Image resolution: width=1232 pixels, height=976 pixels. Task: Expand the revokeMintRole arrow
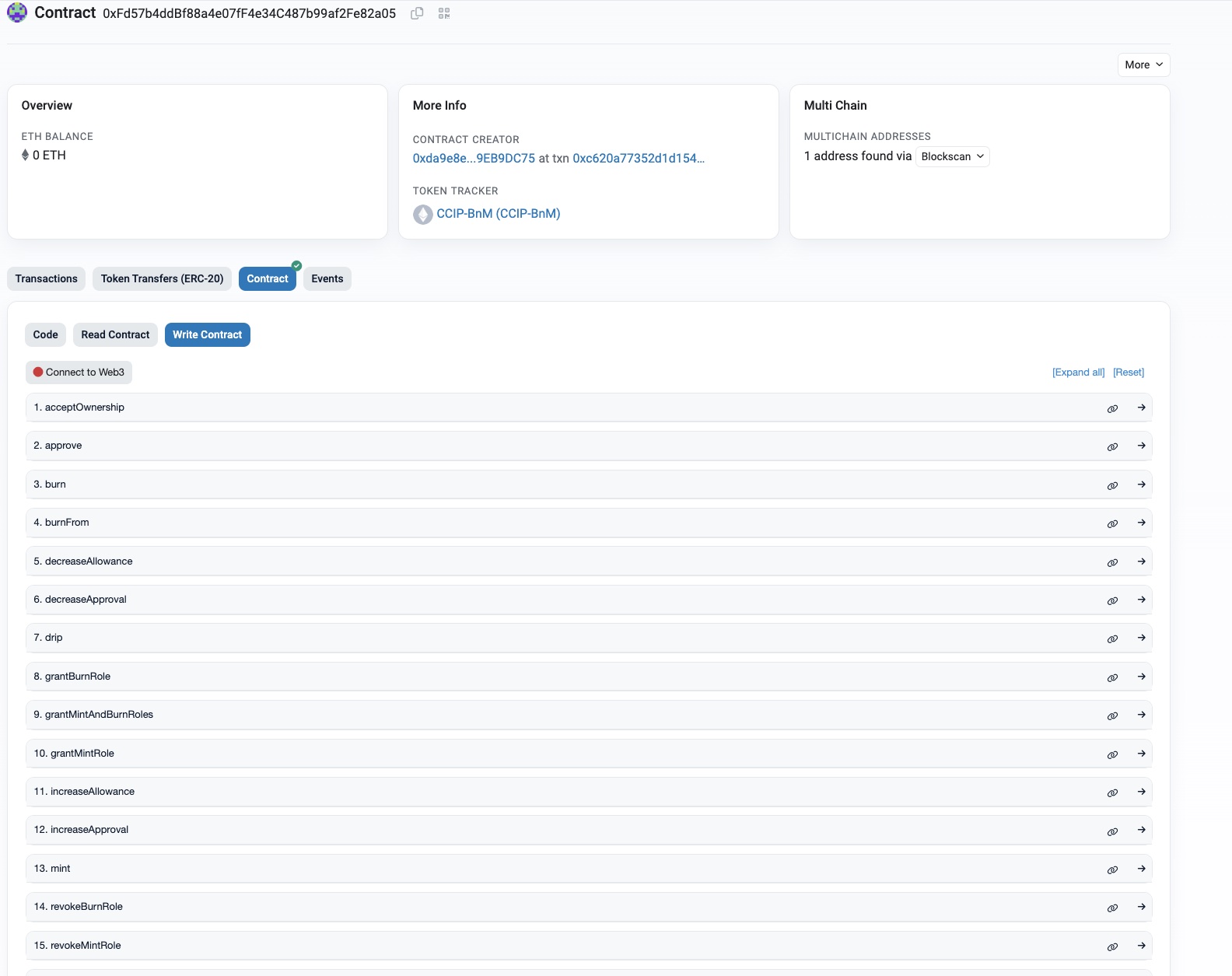click(x=1141, y=946)
